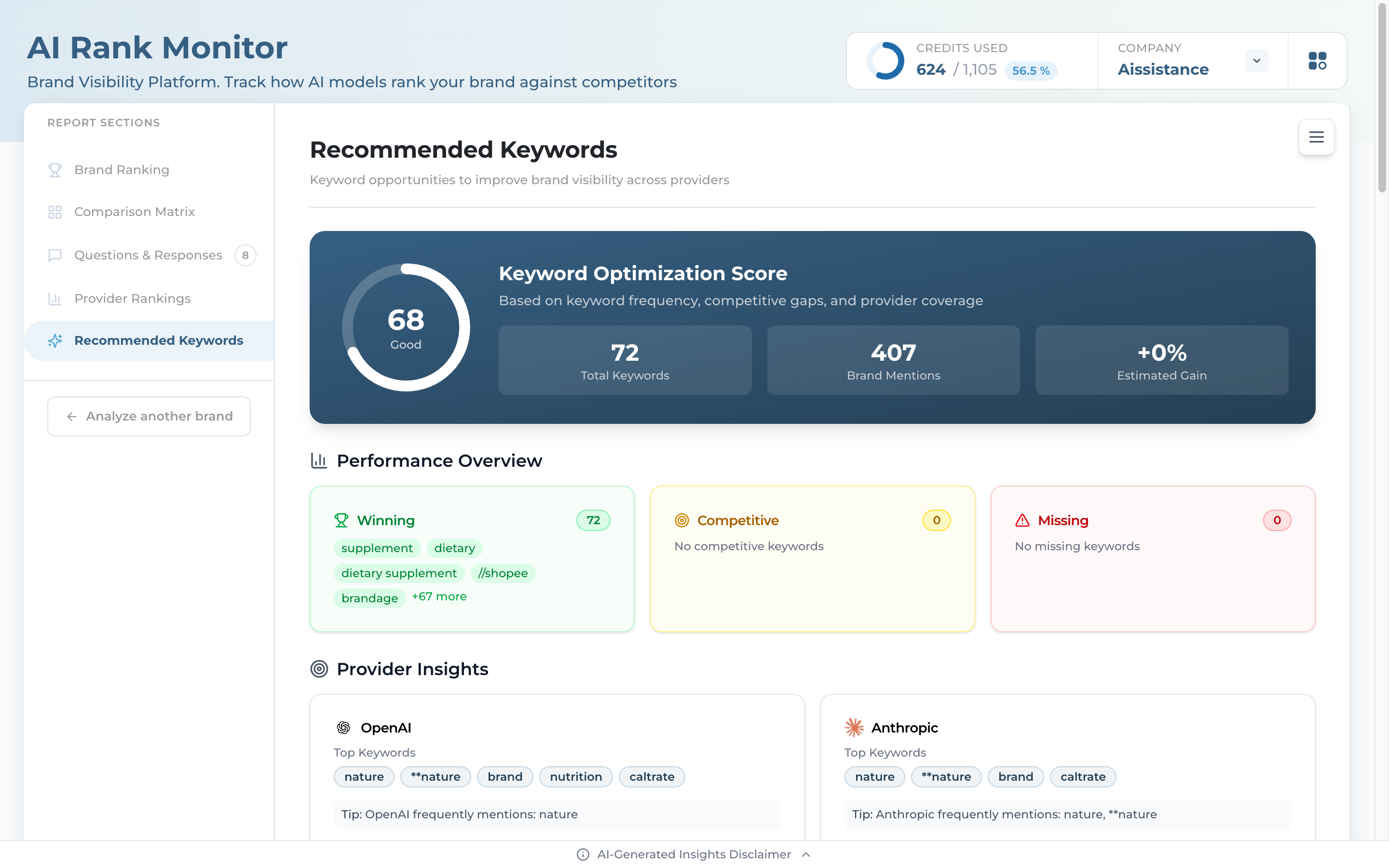Open the Provider Rankings section
This screenshot has height=868, width=1389.
tap(149, 298)
